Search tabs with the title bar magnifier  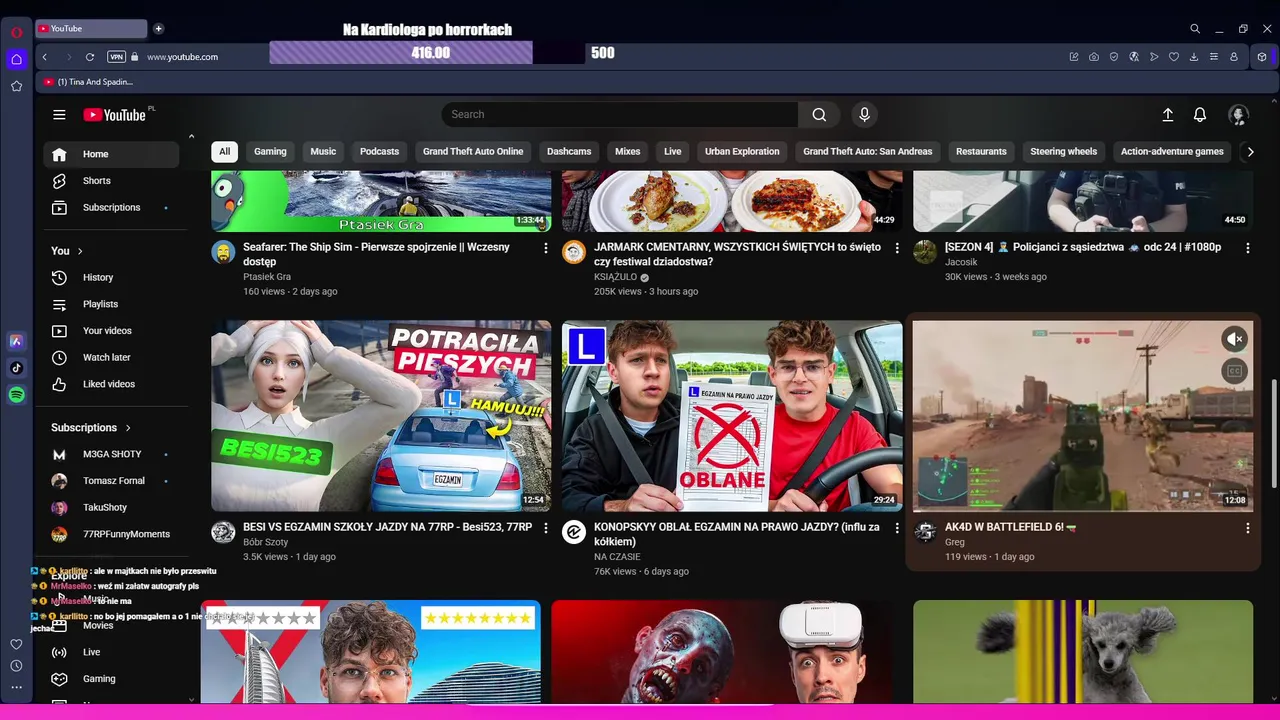coord(1195,29)
